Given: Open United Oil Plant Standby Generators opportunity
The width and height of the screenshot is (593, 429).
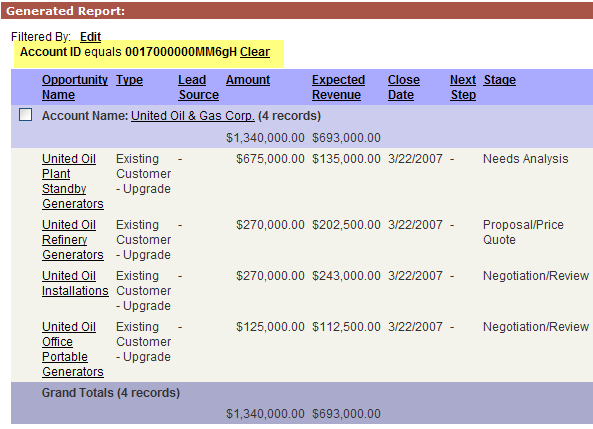Looking at the screenshot, I should (73, 181).
